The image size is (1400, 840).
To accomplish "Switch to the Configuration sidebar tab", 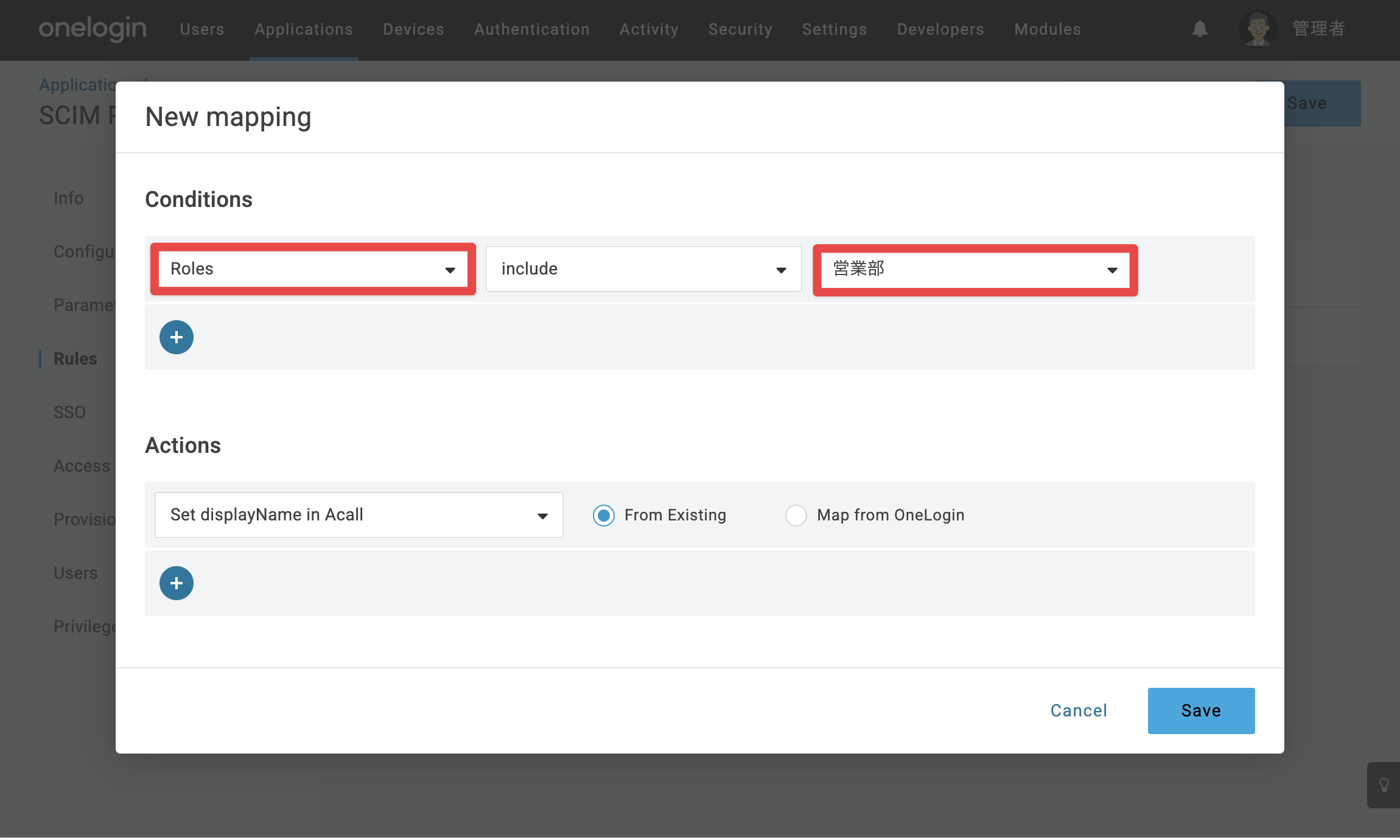I will (84, 251).
